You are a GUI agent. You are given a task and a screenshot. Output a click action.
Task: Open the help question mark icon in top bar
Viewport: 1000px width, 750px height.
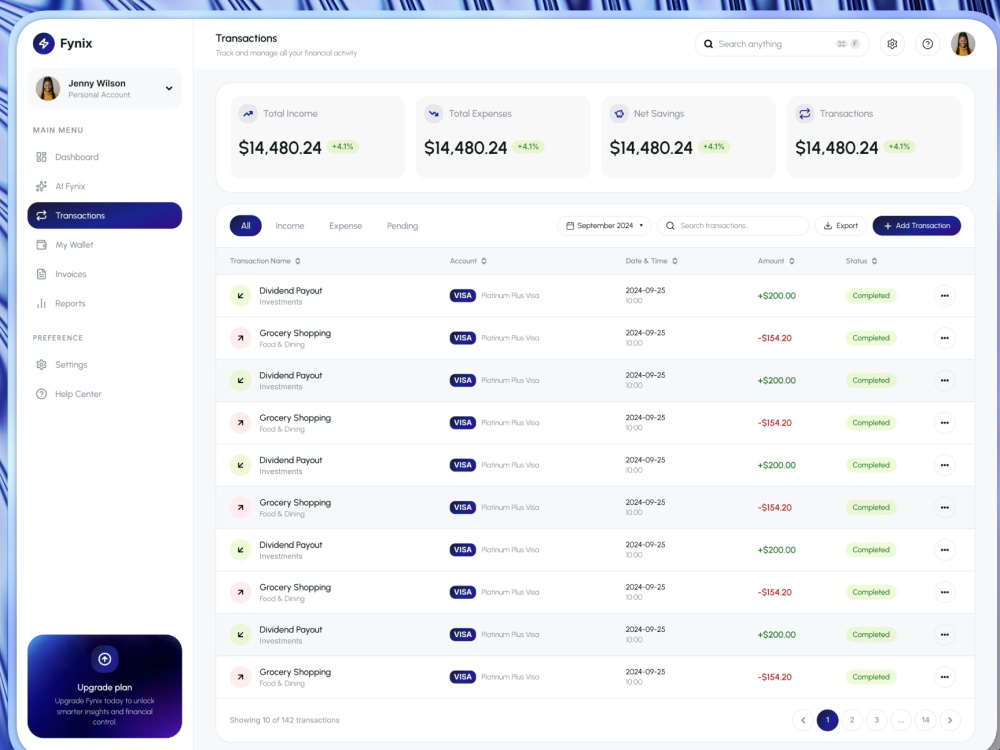coord(927,44)
